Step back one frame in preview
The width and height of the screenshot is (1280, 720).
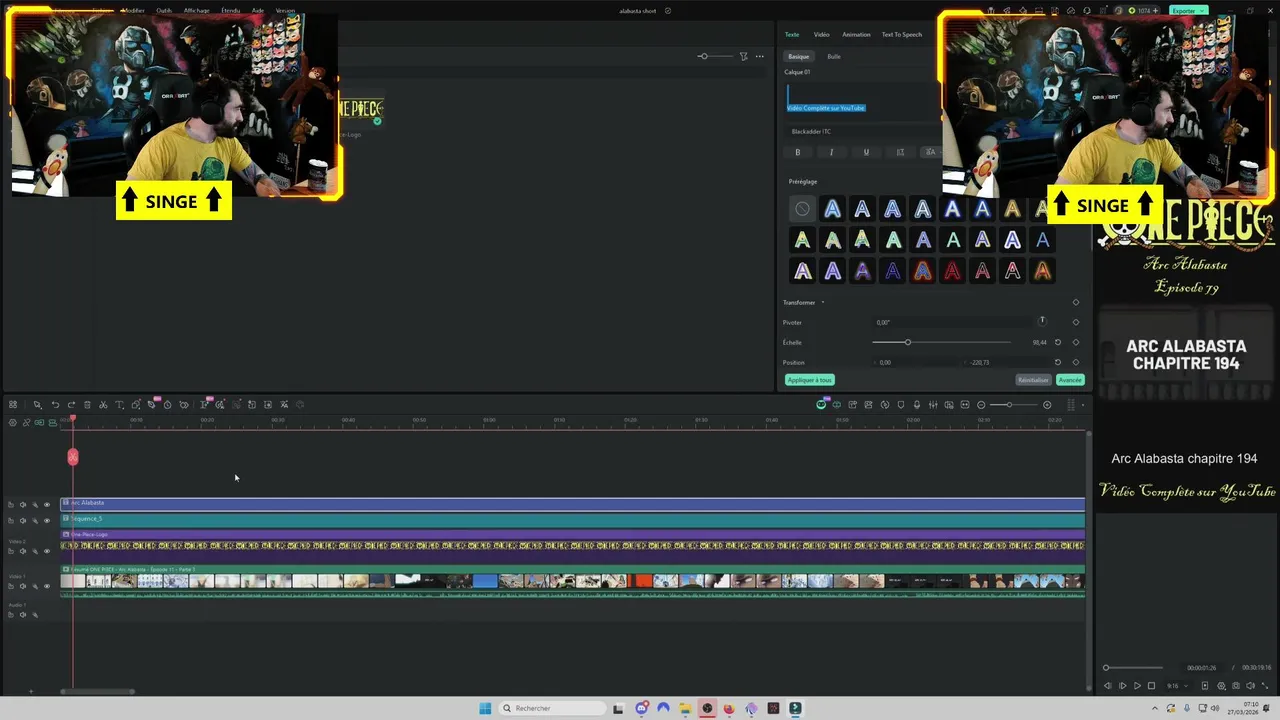click(x=1107, y=686)
